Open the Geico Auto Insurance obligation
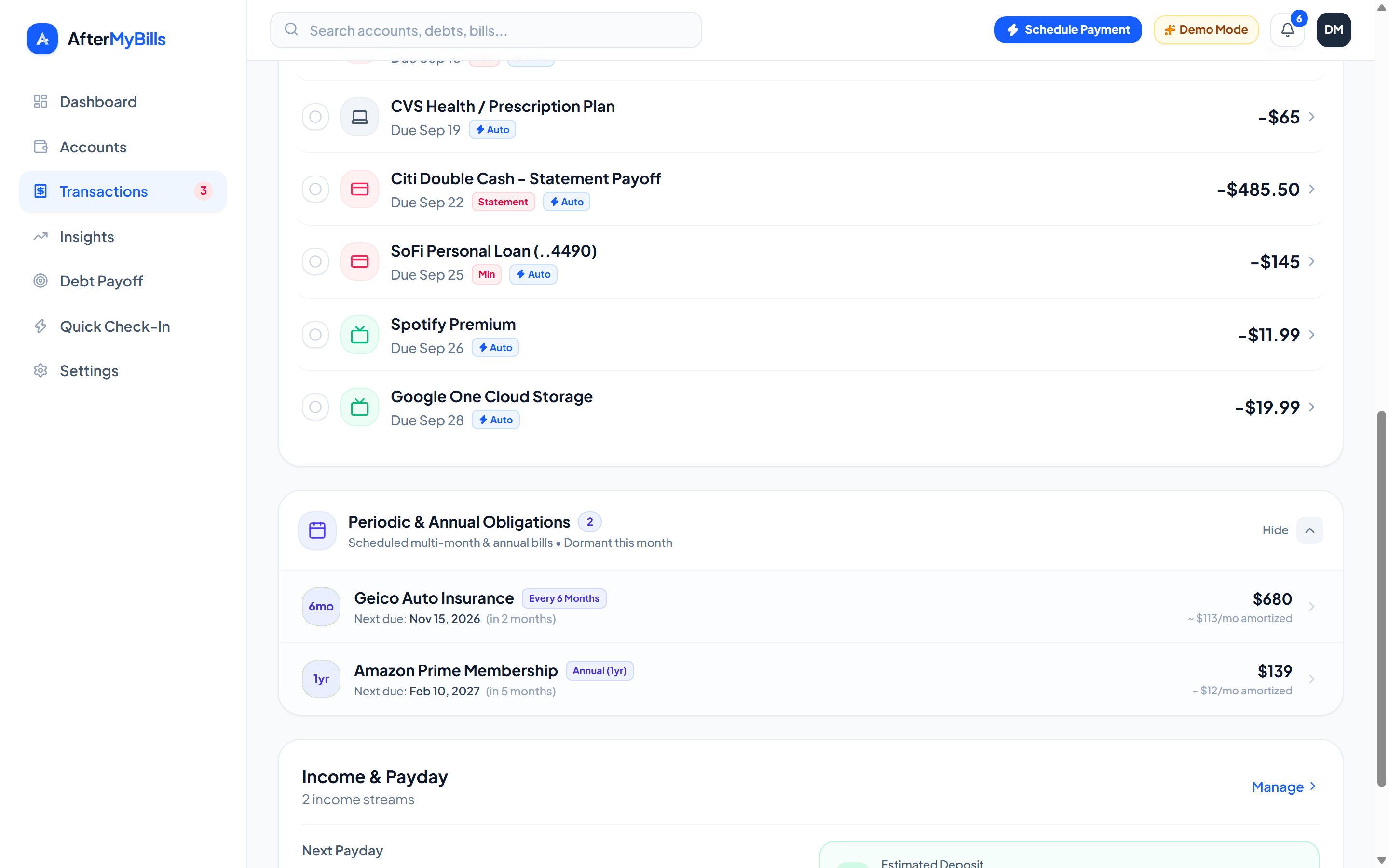Screen dimensions: 1389x868 810,607
